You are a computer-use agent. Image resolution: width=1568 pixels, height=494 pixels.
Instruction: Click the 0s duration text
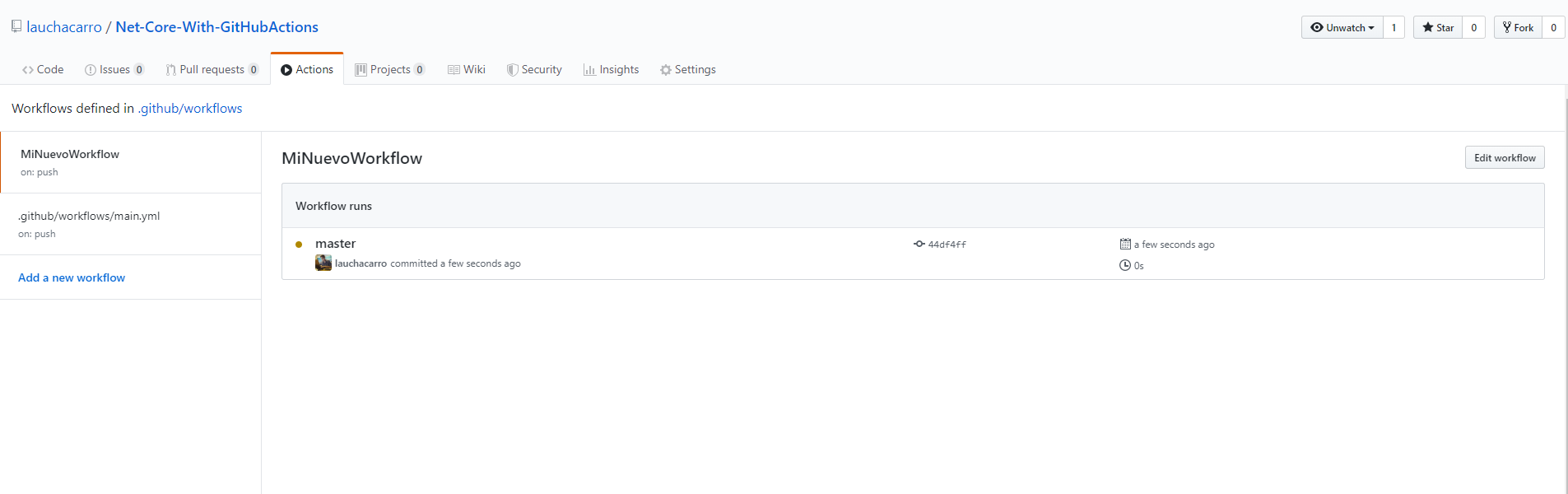(1139, 266)
